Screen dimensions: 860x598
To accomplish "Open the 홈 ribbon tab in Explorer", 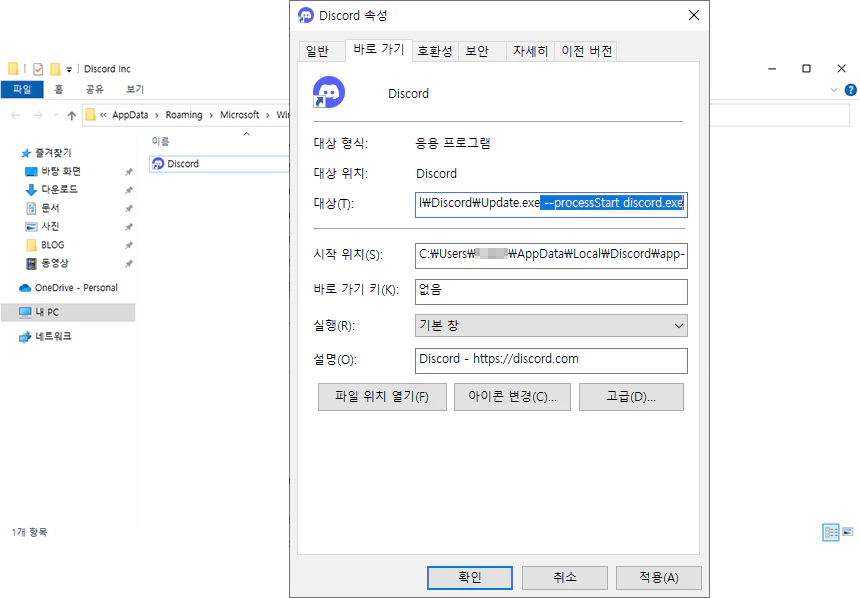I will (59, 89).
